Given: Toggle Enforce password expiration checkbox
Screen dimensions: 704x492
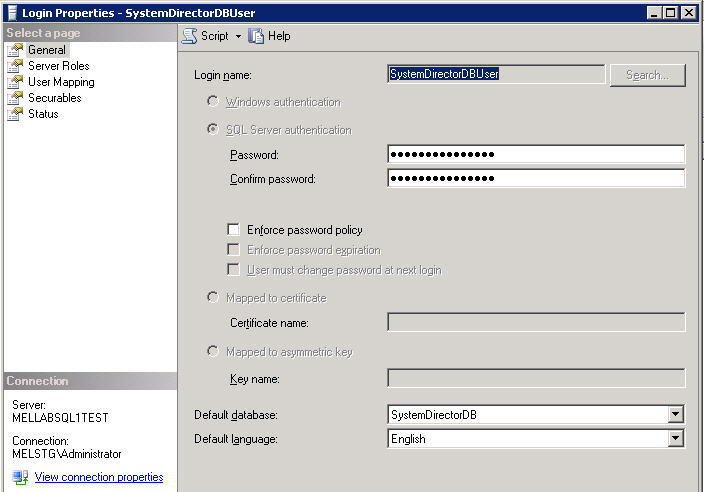Looking at the screenshot, I should click(234, 250).
